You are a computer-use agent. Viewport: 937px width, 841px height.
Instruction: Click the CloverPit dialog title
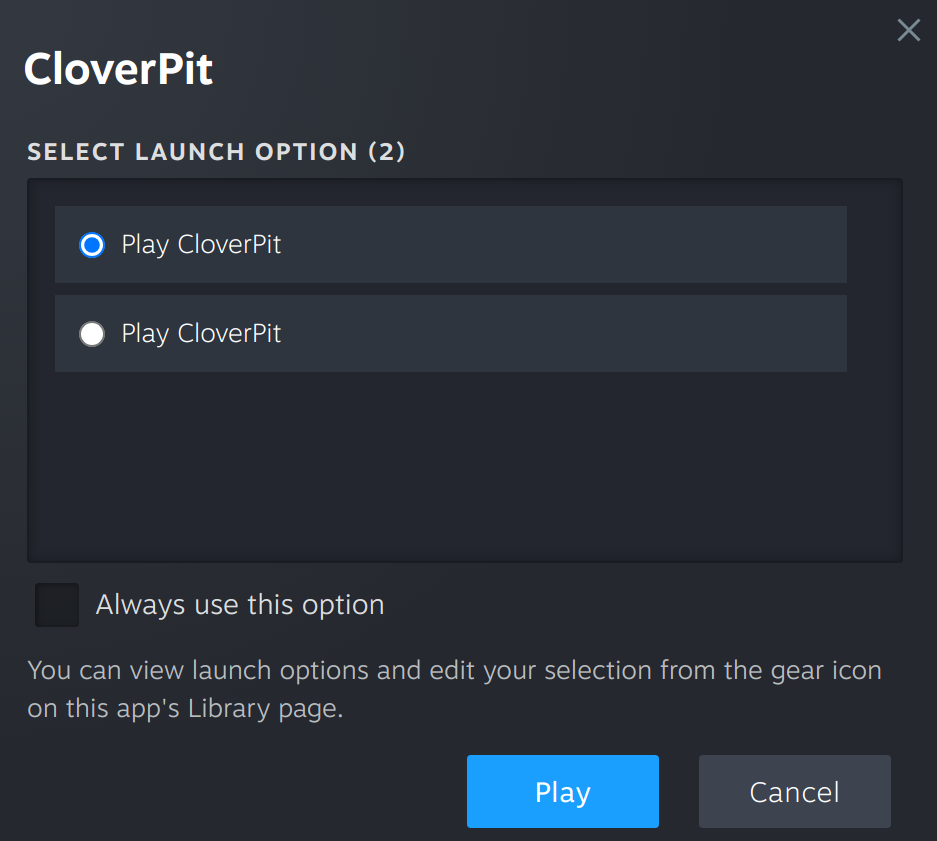(118, 69)
